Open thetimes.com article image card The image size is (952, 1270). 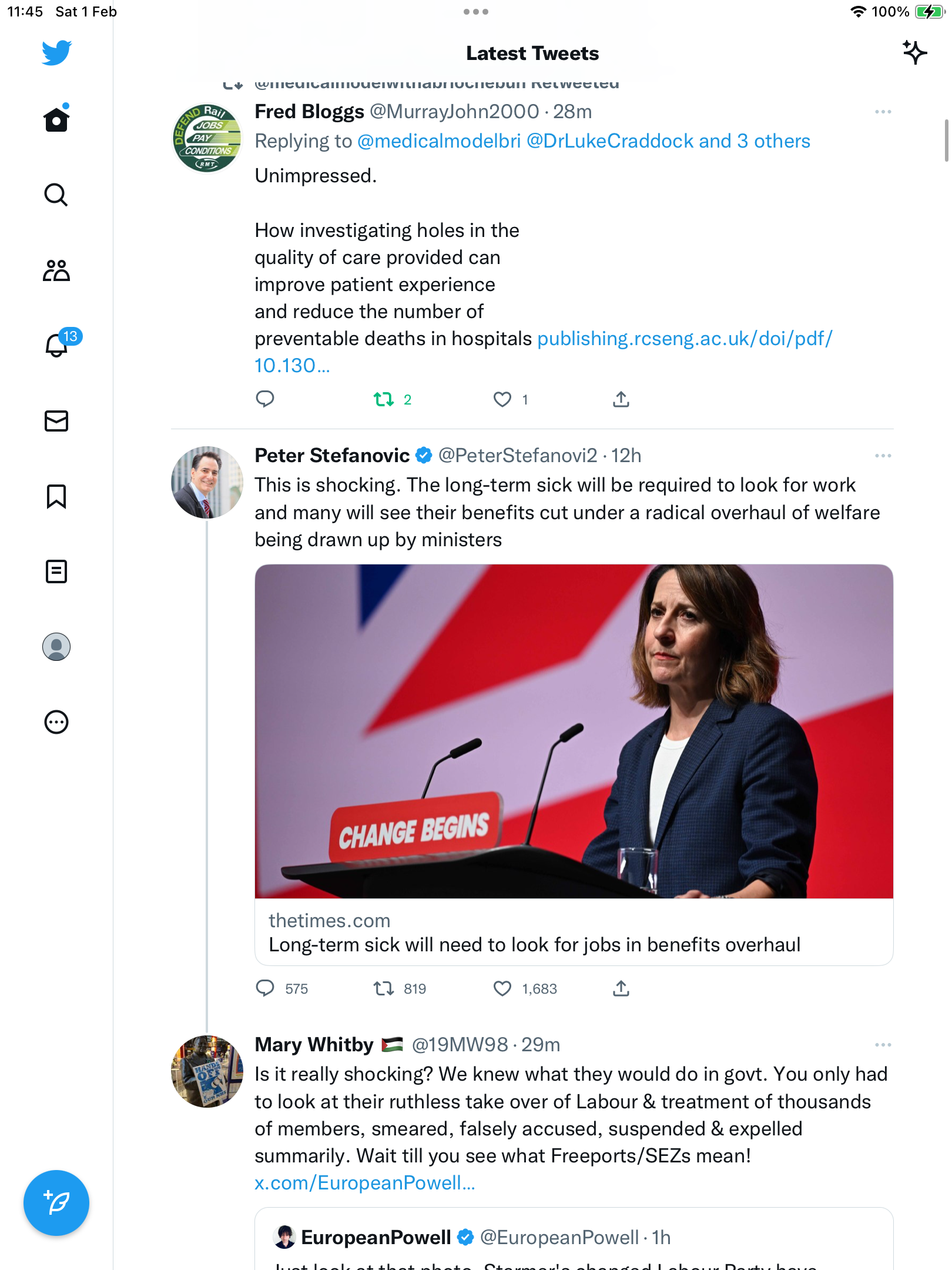point(574,764)
